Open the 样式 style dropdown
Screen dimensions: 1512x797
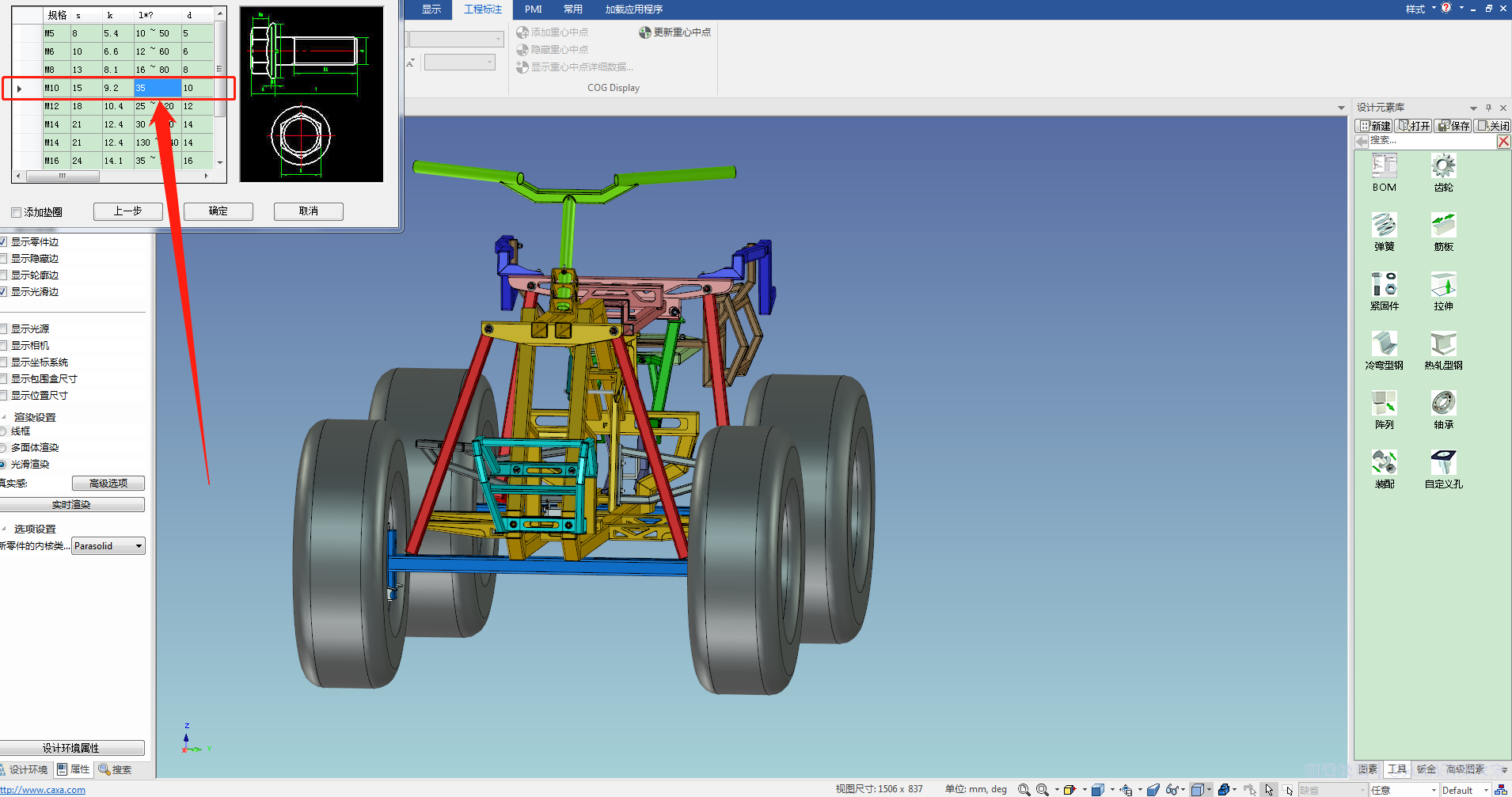[x=1420, y=9]
